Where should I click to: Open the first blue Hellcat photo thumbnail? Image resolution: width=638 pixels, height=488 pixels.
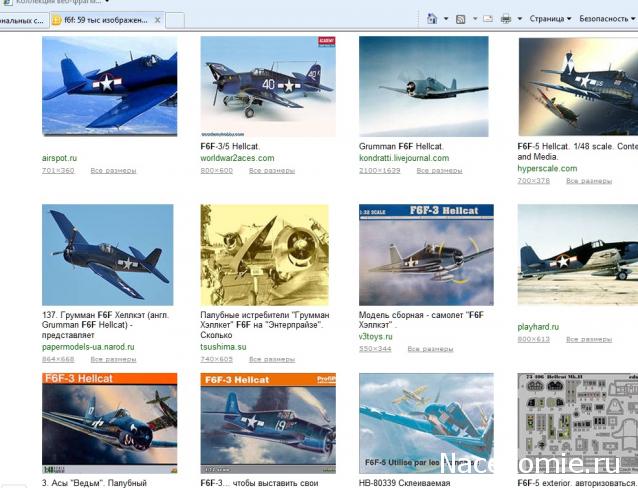(x=109, y=86)
